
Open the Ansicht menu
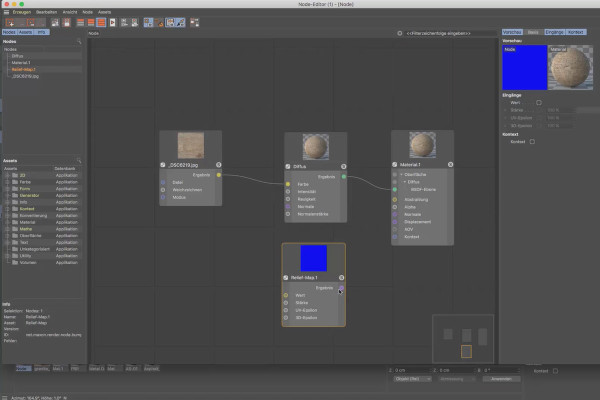[70, 12]
